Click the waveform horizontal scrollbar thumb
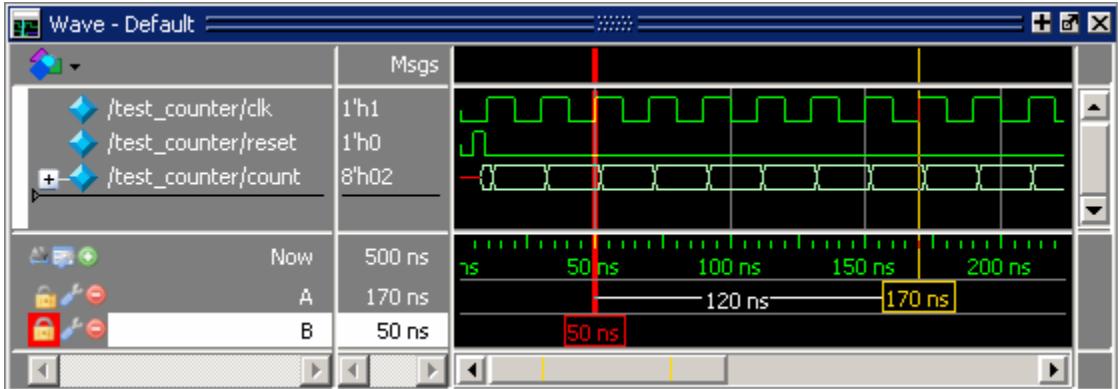Viewport: 1118px width, 389px height. (608, 370)
